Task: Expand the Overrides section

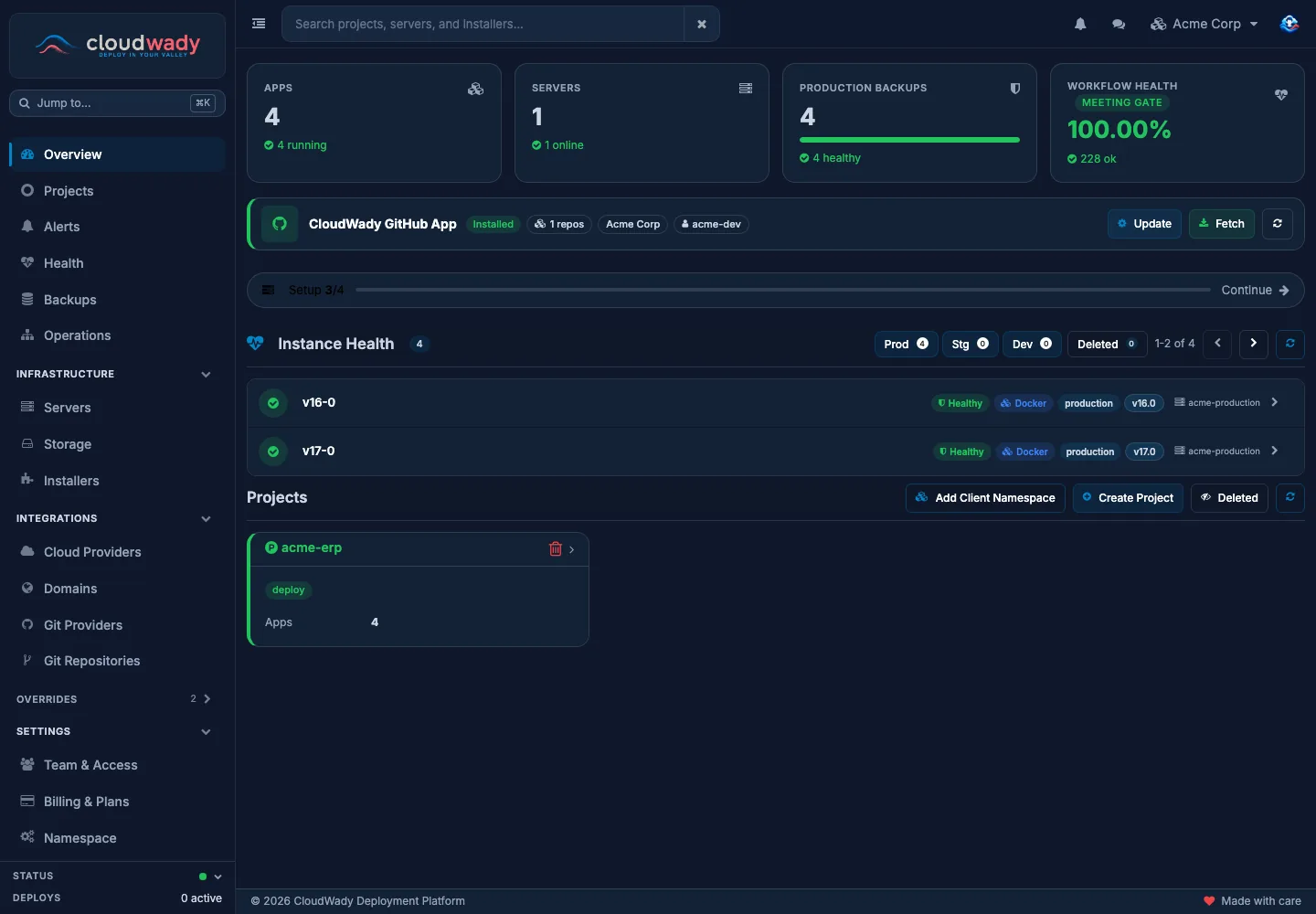Action: 207,699
